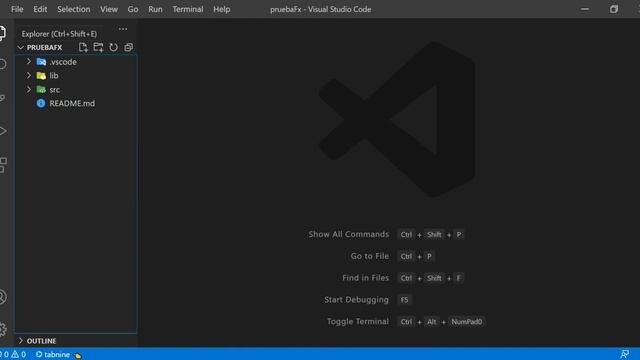Open the Edit menu
This screenshot has width=640, height=360.
40,9
